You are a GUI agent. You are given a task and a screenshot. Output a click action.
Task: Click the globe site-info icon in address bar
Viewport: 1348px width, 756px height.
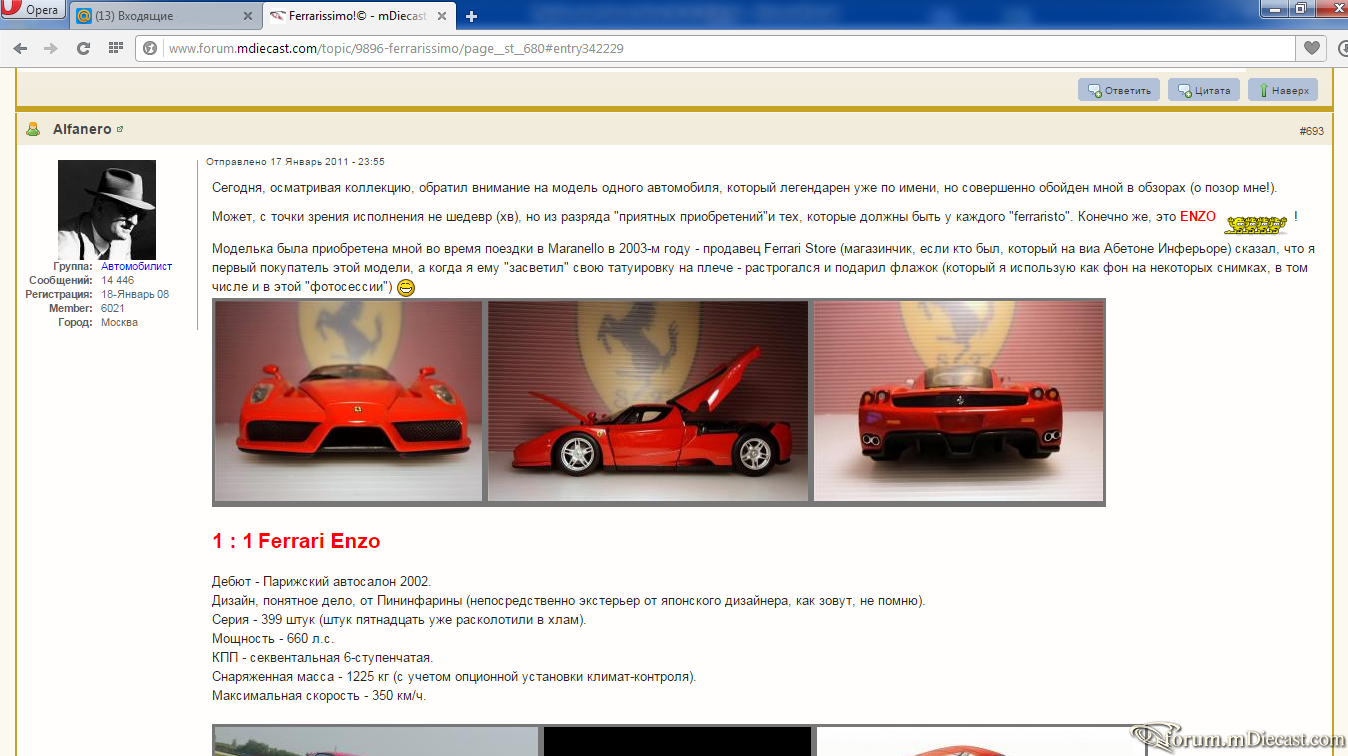(x=150, y=48)
